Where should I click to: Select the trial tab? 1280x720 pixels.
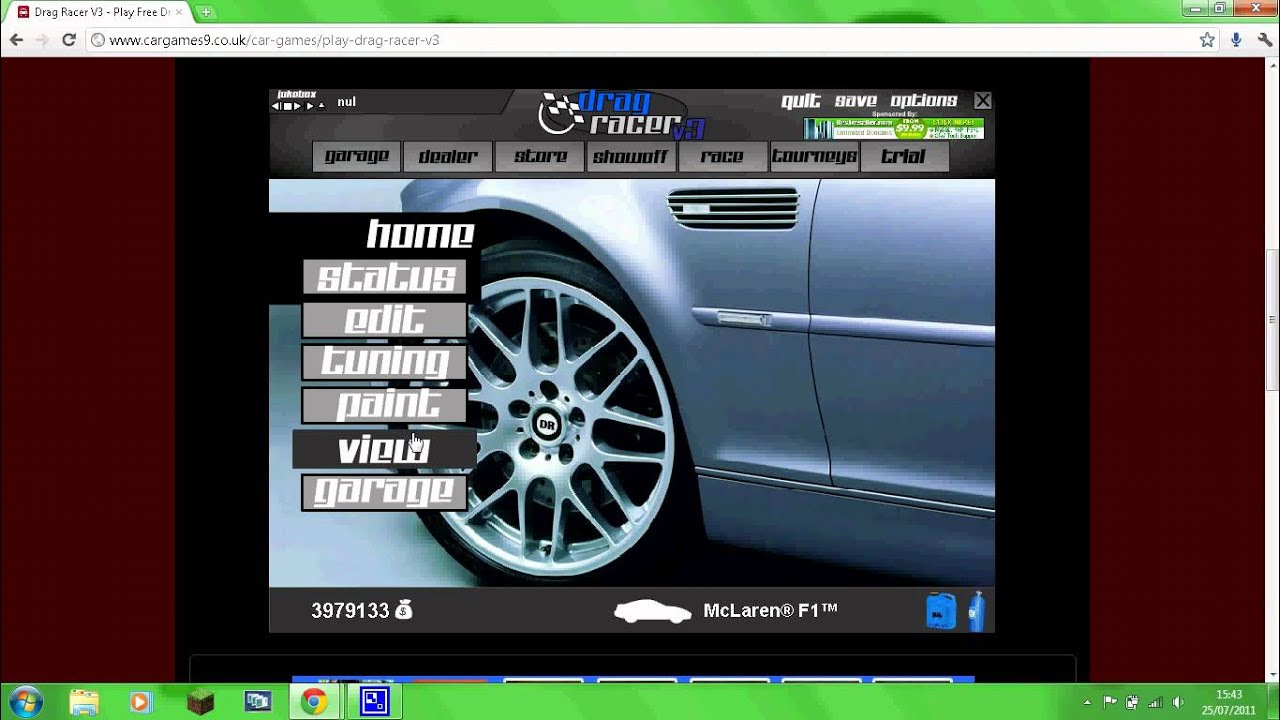pyautogui.click(x=904, y=156)
